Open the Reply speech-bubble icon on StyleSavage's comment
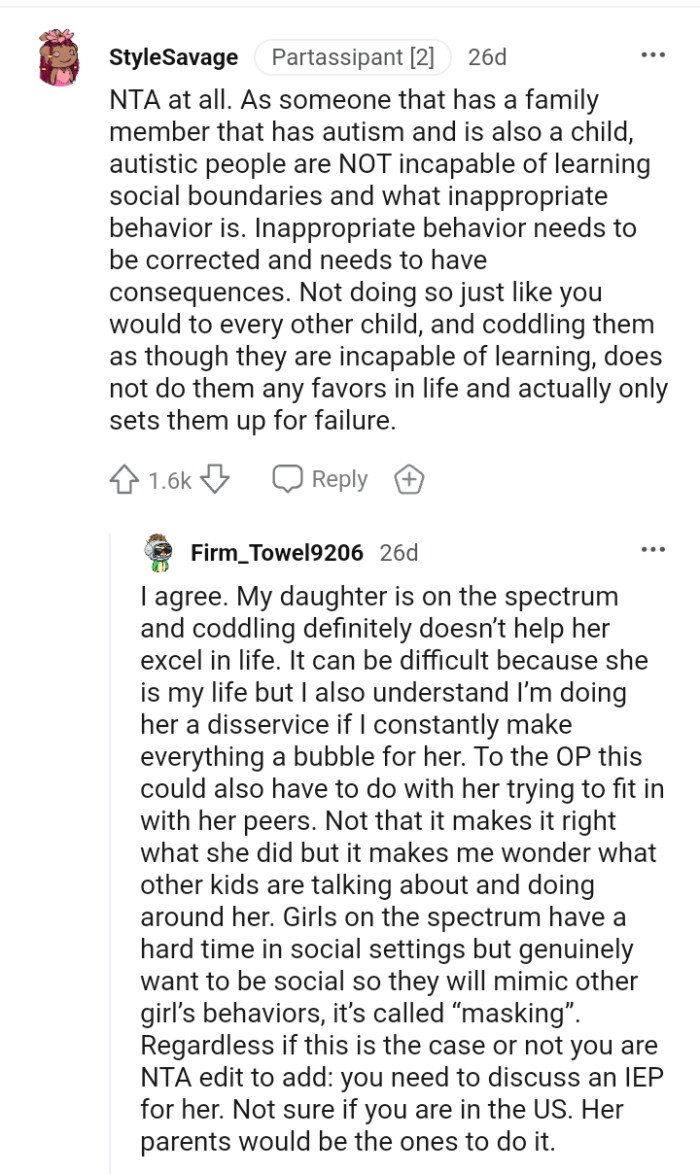The width and height of the screenshot is (700, 1174). point(289,479)
